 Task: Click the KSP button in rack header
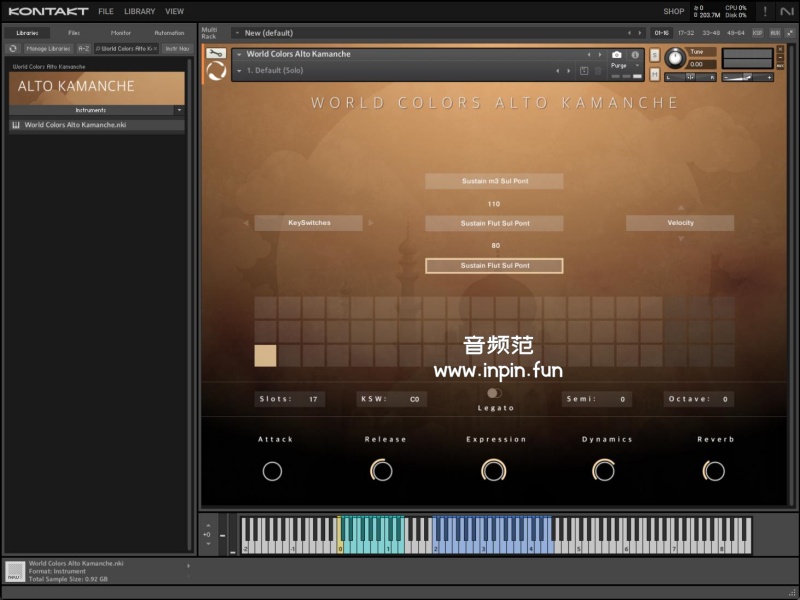tap(757, 32)
